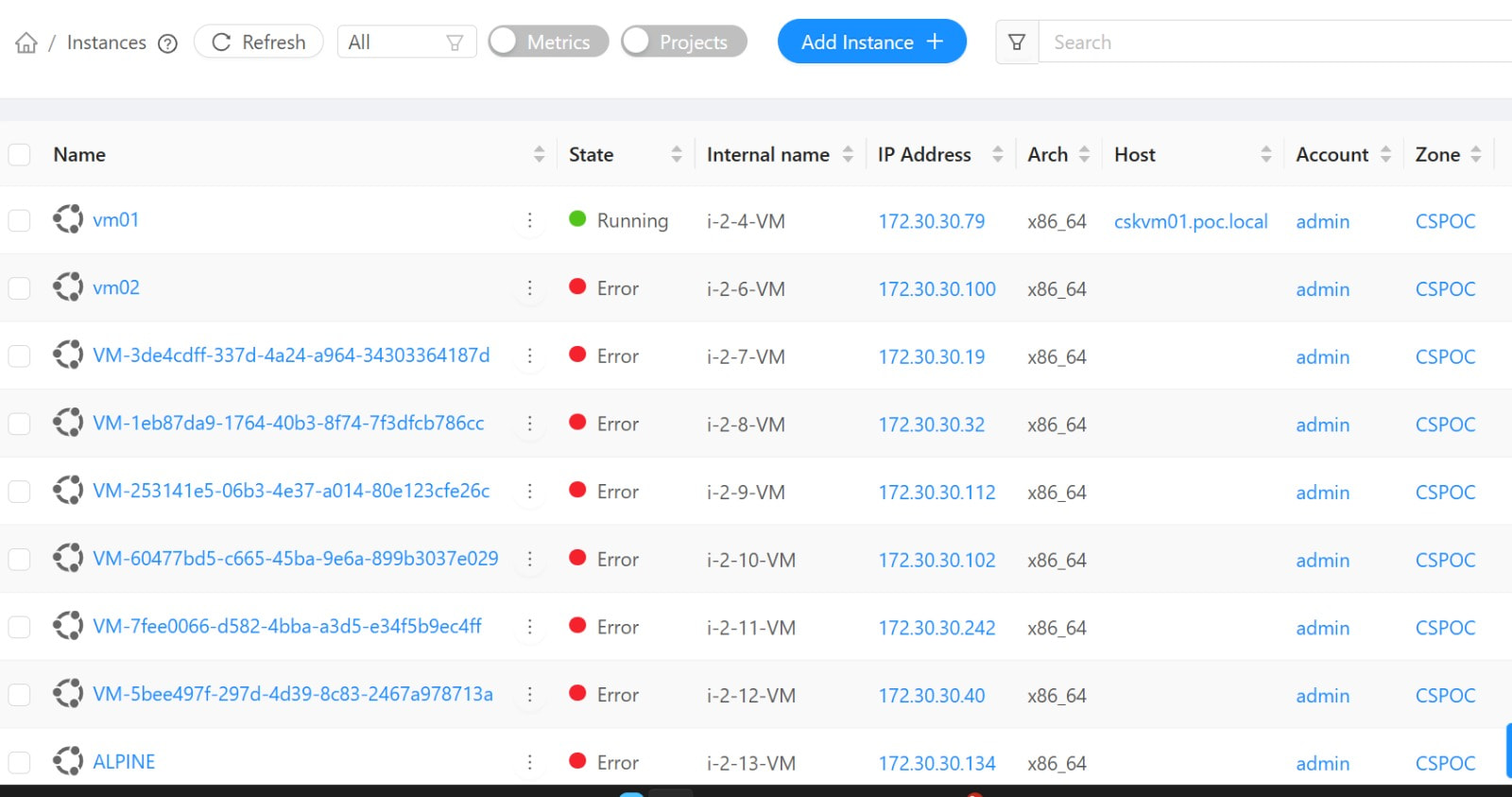Click internal name i-2-10-VM
The height and width of the screenshot is (797, 1512).
tap(751, 560)
